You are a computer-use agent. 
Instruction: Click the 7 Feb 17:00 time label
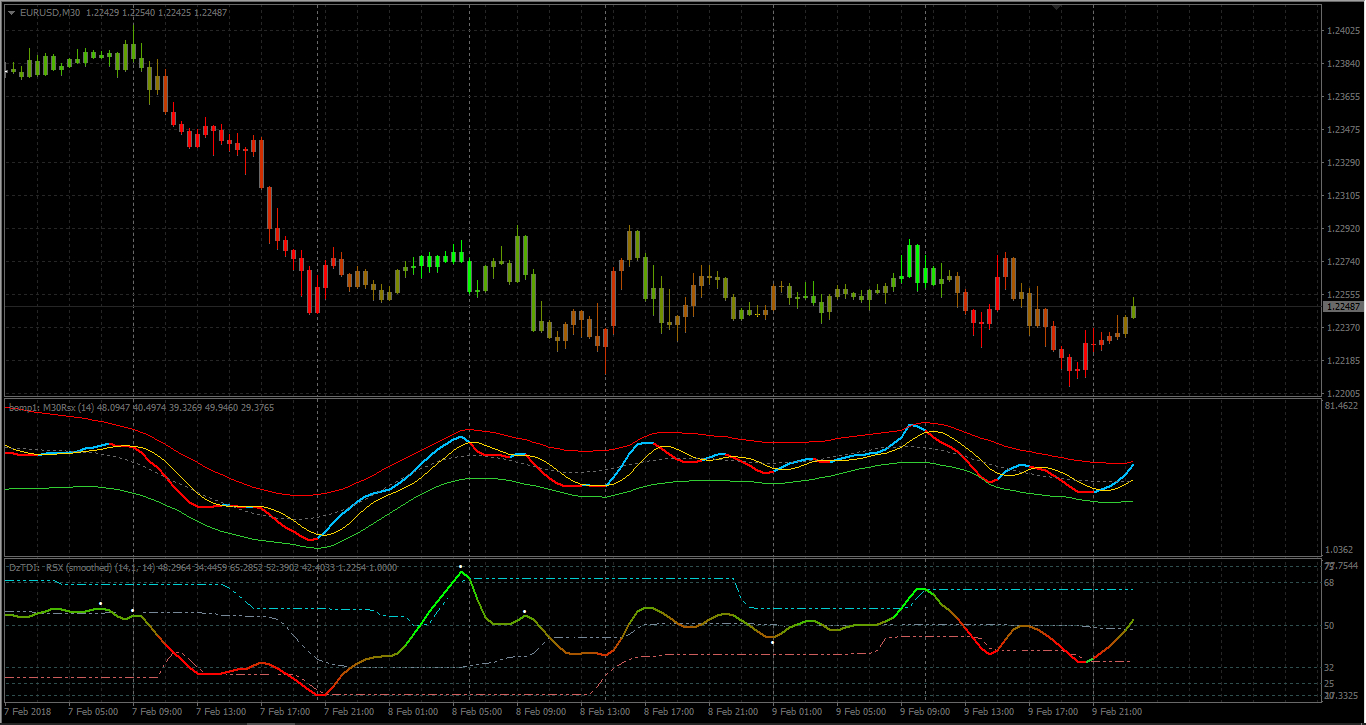[x=286, y=712]
